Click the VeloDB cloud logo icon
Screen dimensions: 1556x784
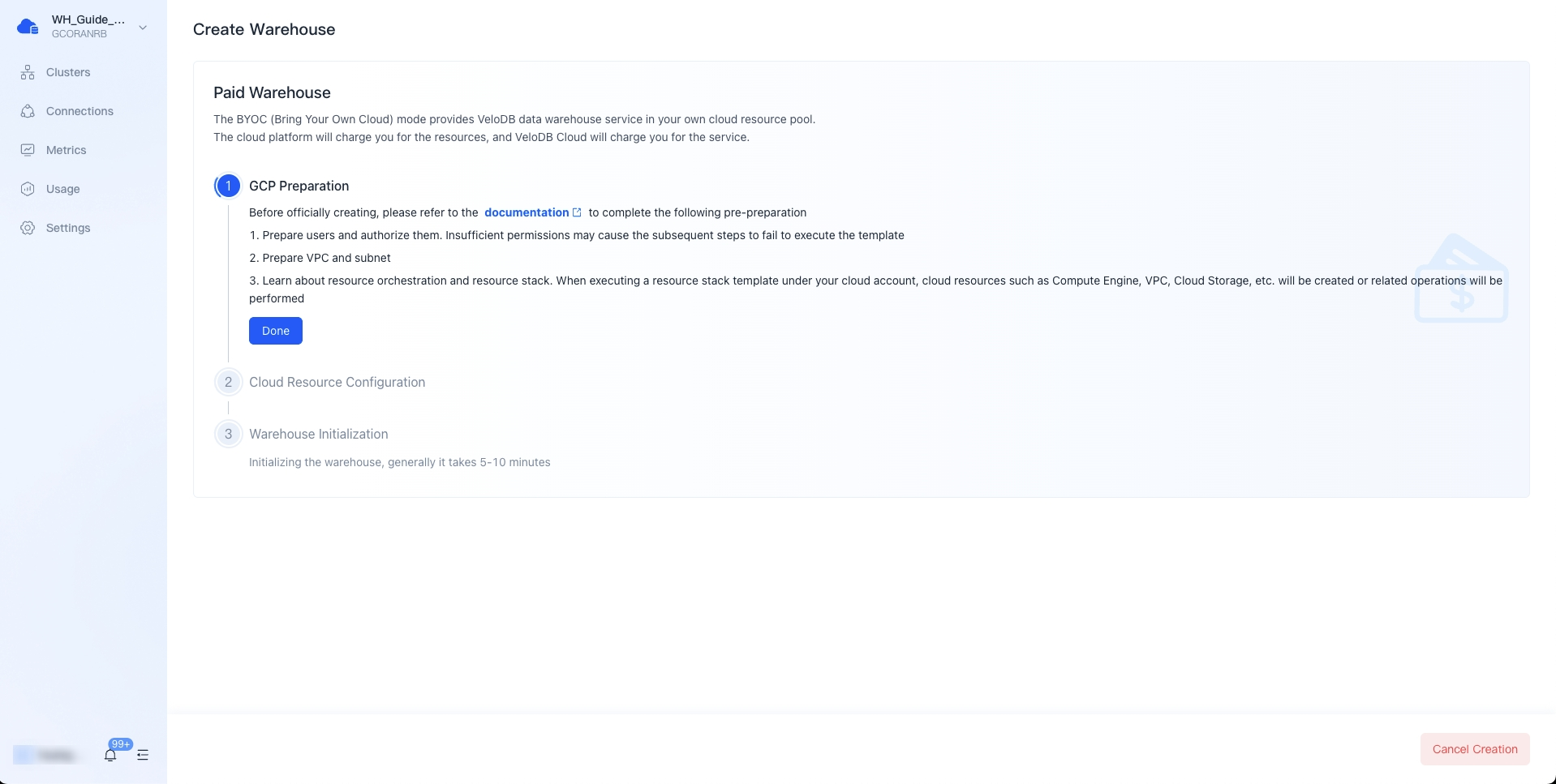pos(28,27)
